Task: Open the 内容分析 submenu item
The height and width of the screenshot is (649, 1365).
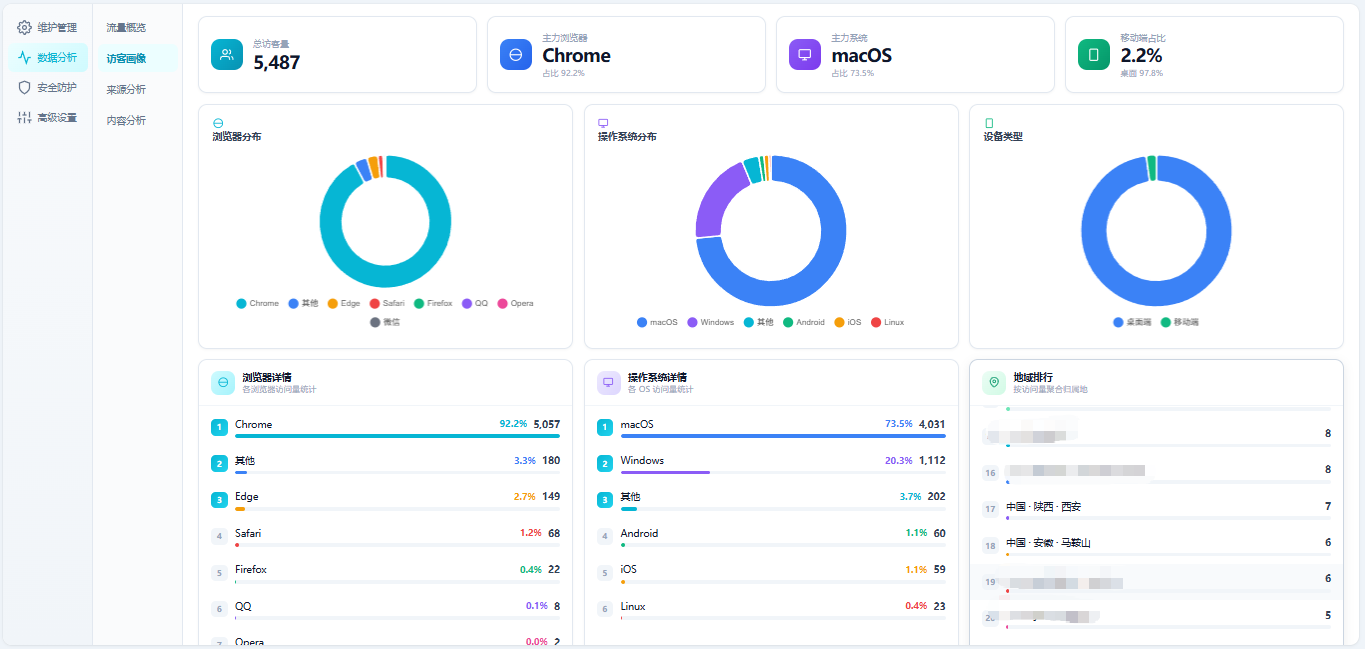Action: coord(126,120)
